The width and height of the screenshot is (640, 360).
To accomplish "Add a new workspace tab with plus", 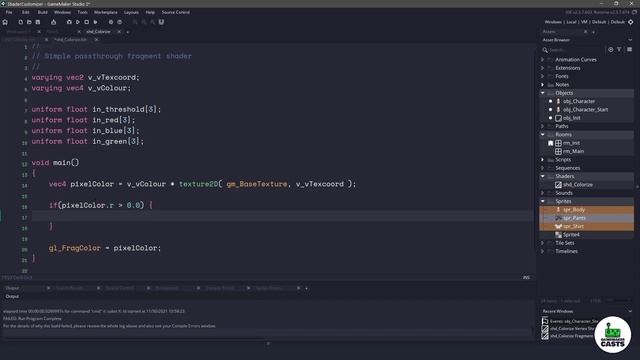I will tap(127, 31).
